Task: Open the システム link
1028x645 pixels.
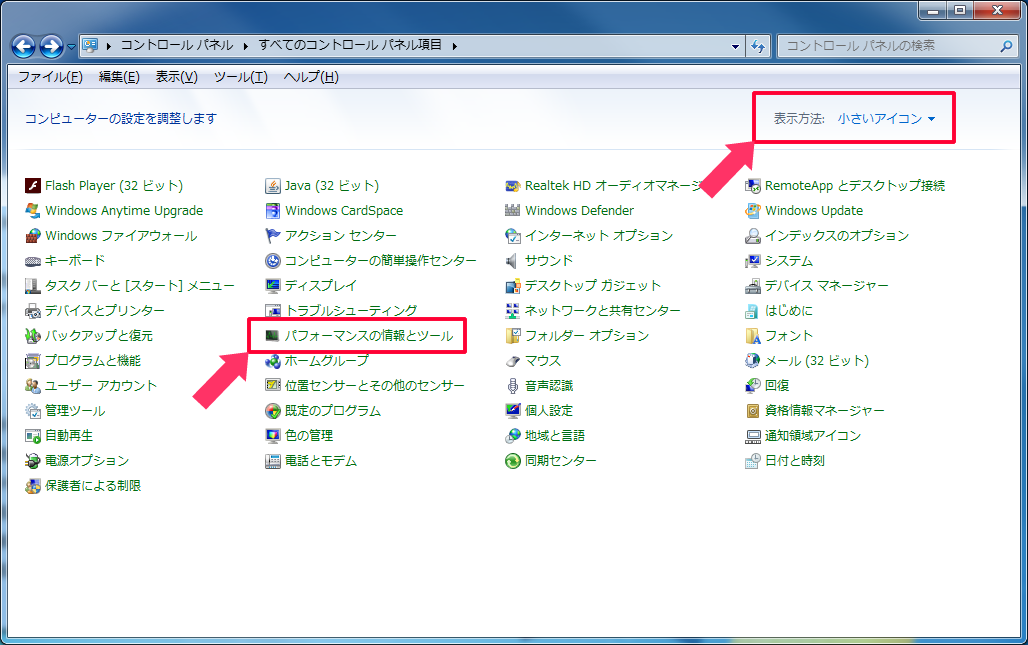Action: [789, 261]
